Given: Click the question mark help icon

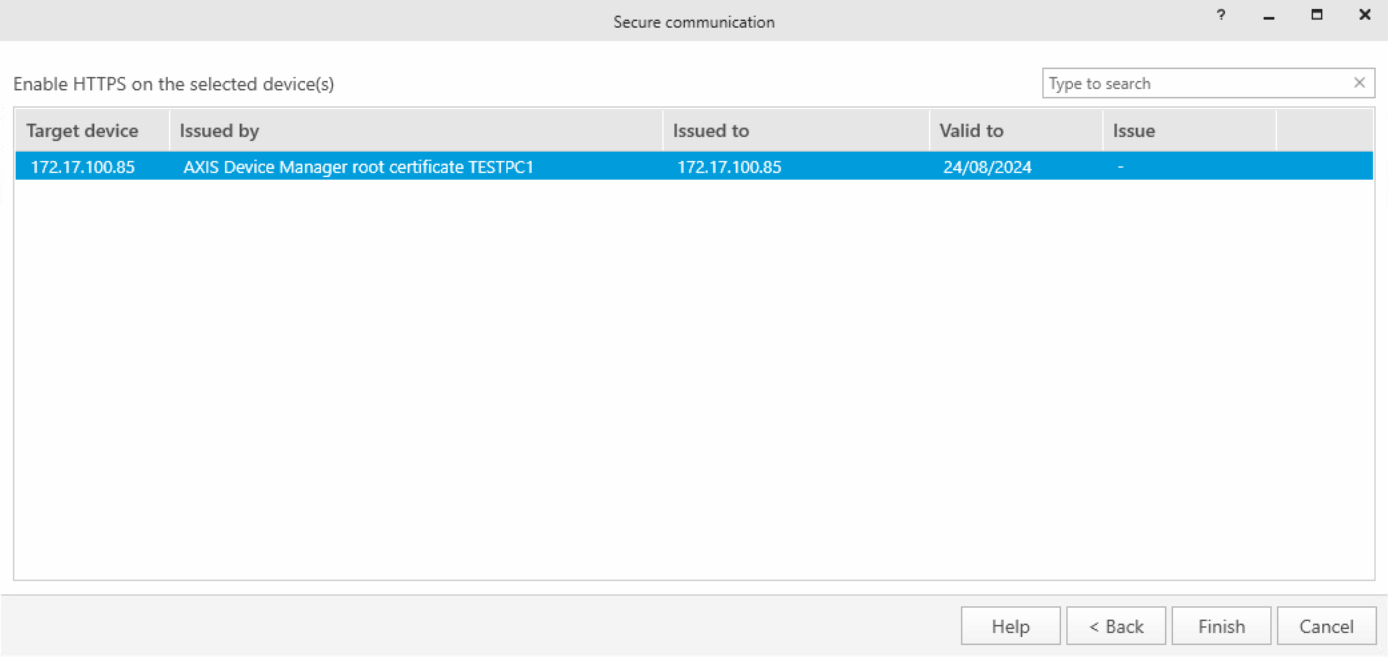Looking at the screenshot, I should (1220, 15).
